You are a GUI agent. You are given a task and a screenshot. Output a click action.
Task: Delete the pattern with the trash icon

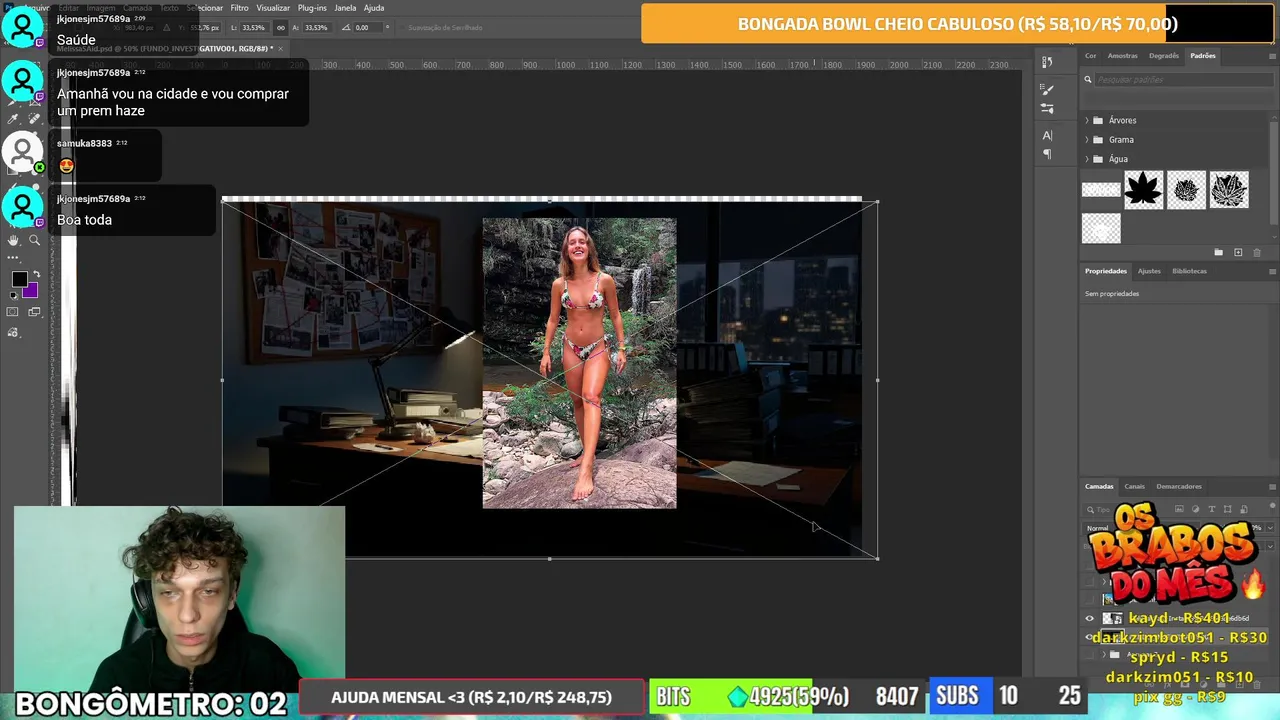tap(1257, 252)
